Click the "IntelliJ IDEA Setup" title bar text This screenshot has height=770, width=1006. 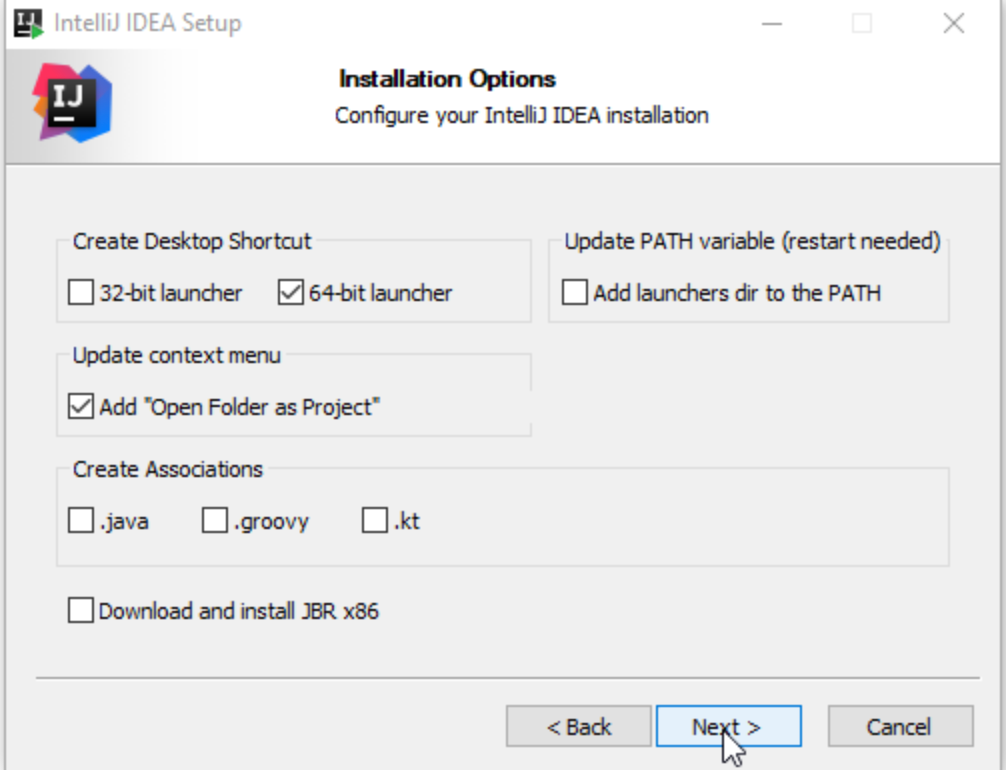coord(147,23)
